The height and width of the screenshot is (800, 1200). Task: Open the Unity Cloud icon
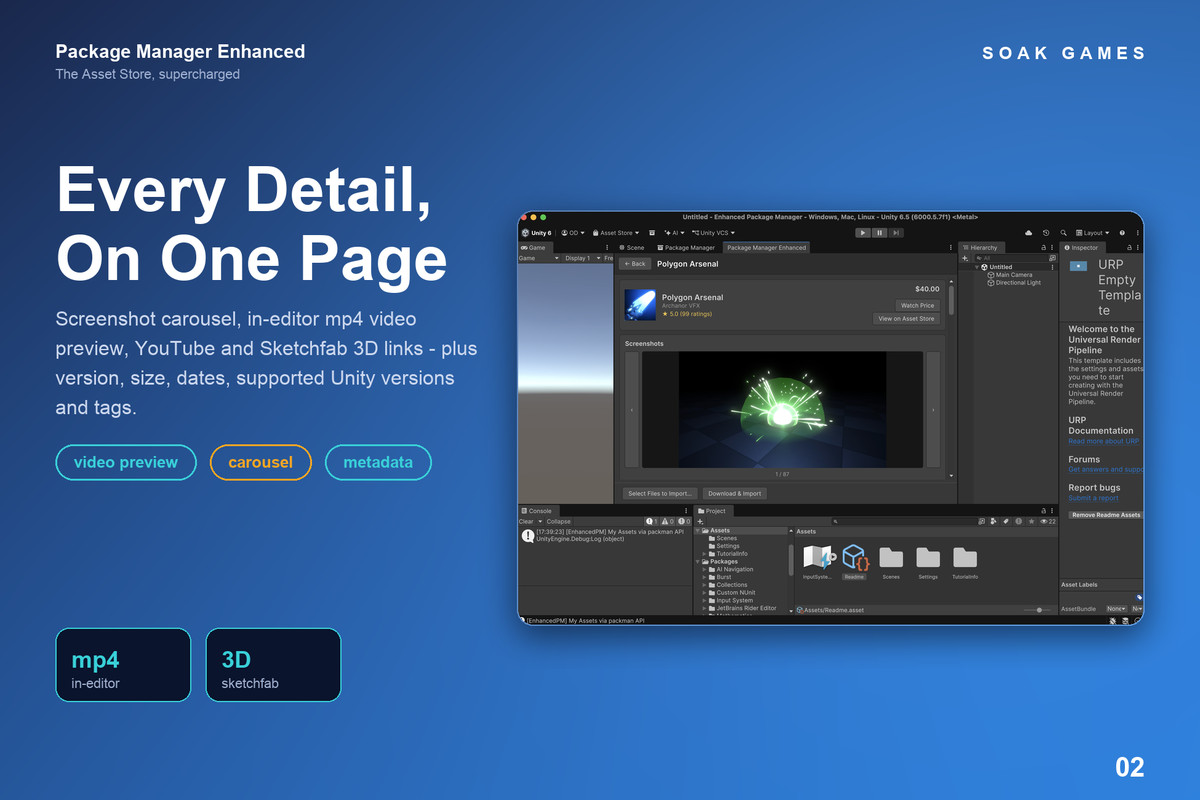pyautogui.click(x=1028, y=233)
